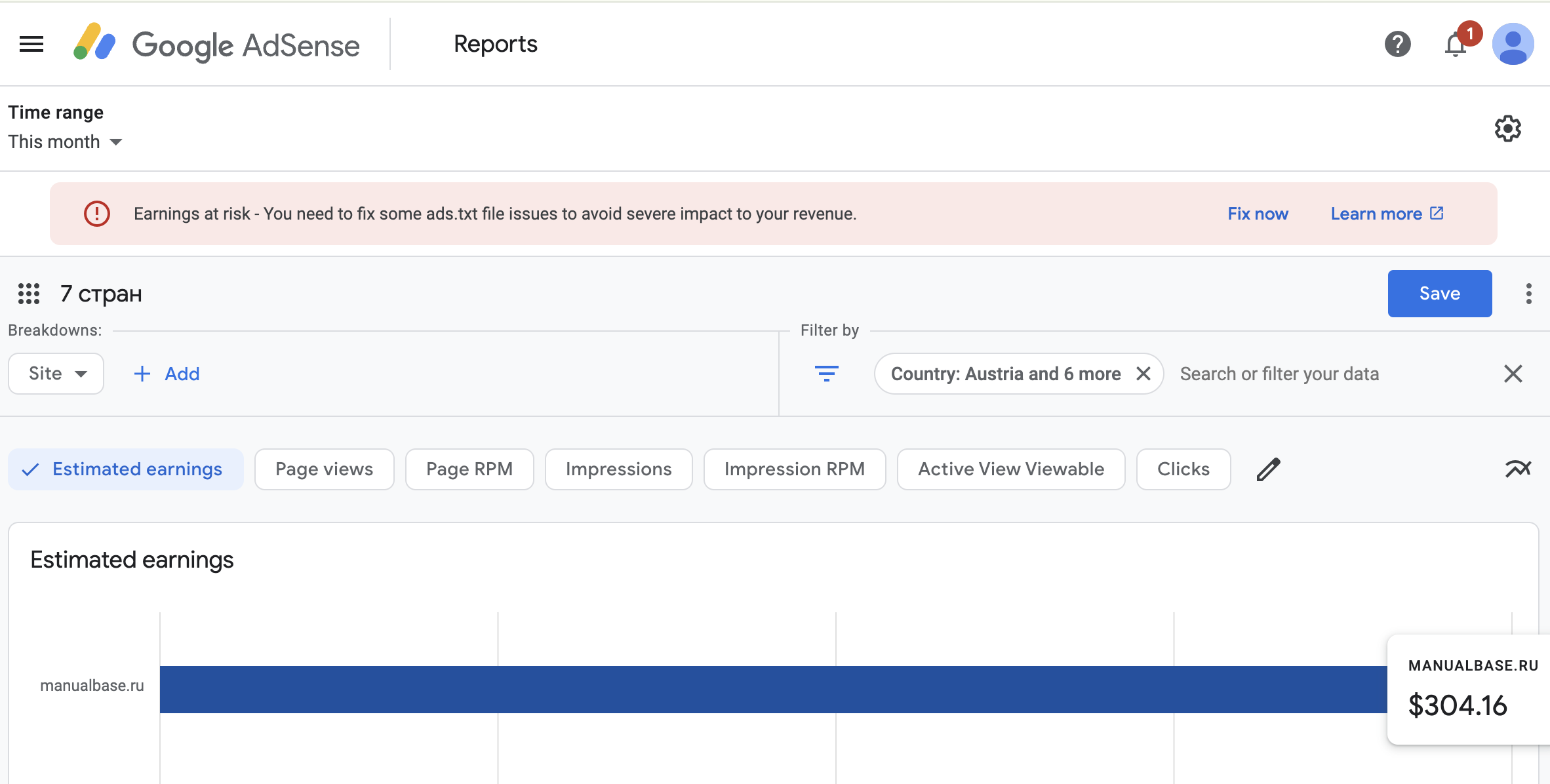Switch the chart type trend icon

[x=1518, y=469]
